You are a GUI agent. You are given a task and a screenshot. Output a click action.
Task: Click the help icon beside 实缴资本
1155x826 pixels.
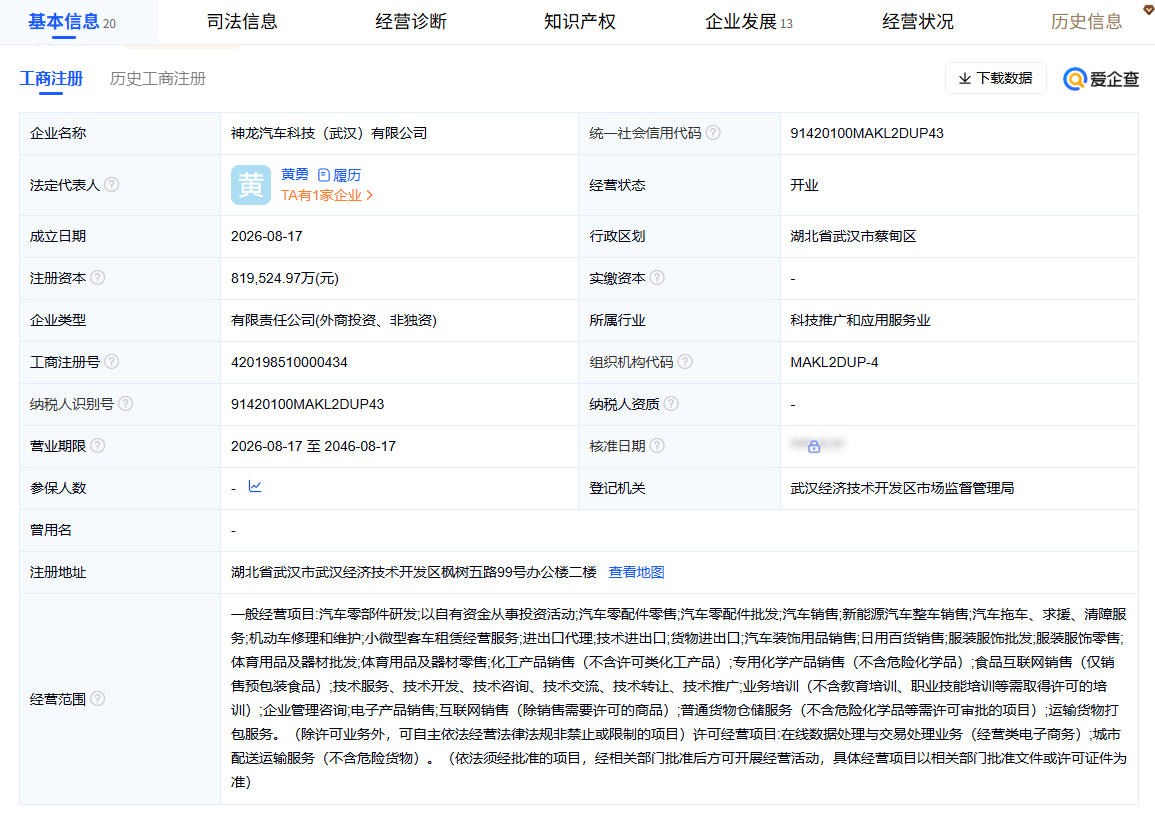click(657, 278)
